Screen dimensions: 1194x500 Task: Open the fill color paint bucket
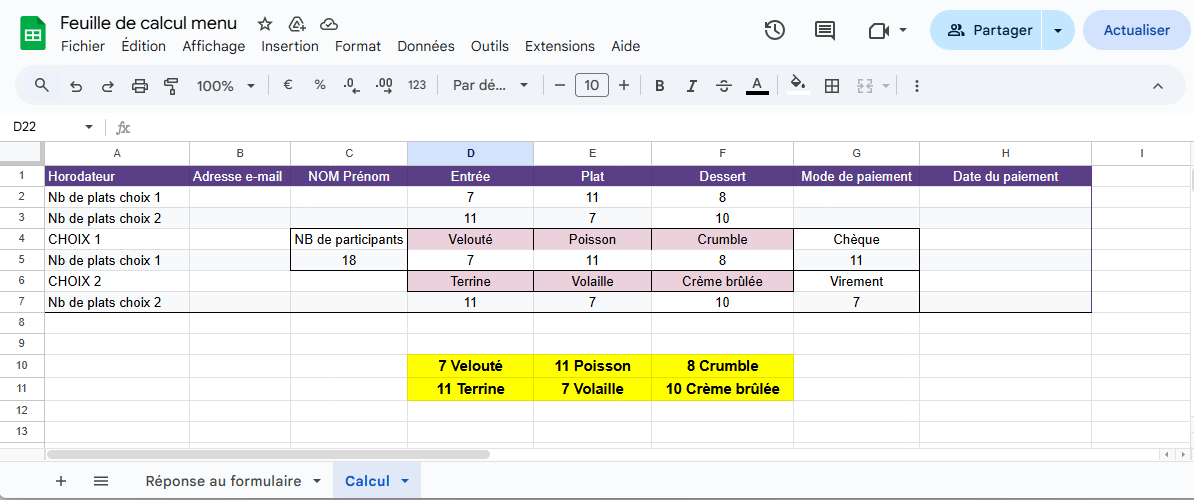(797, 86)
